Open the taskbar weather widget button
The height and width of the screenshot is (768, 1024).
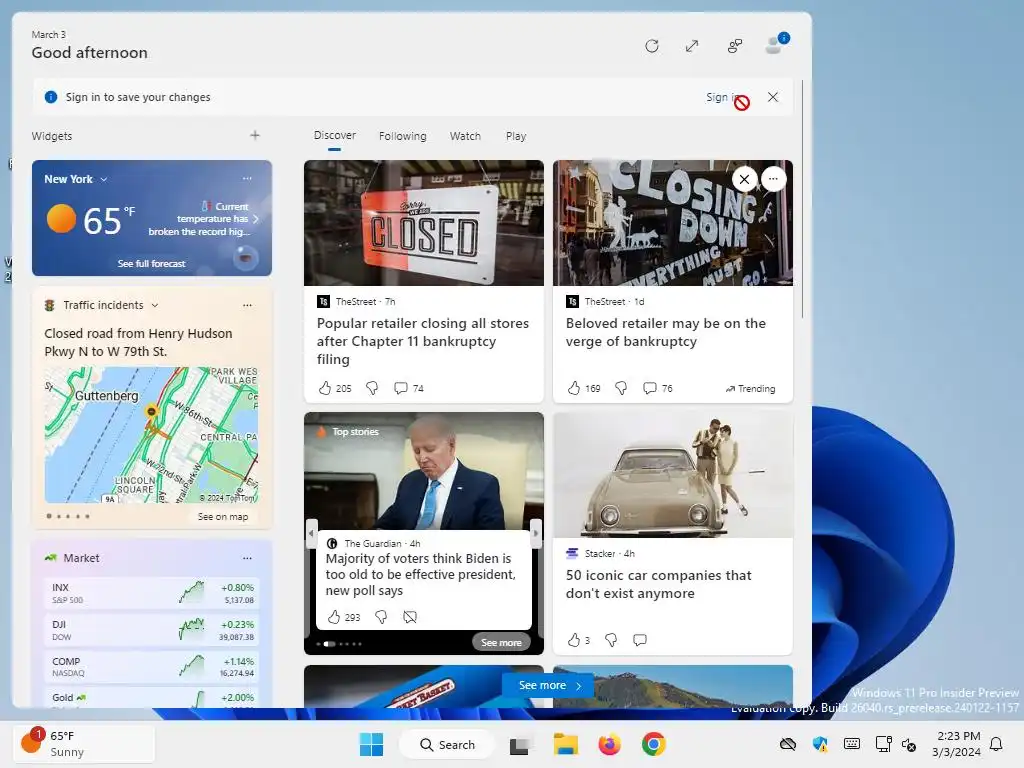click(x=84, y=744)
